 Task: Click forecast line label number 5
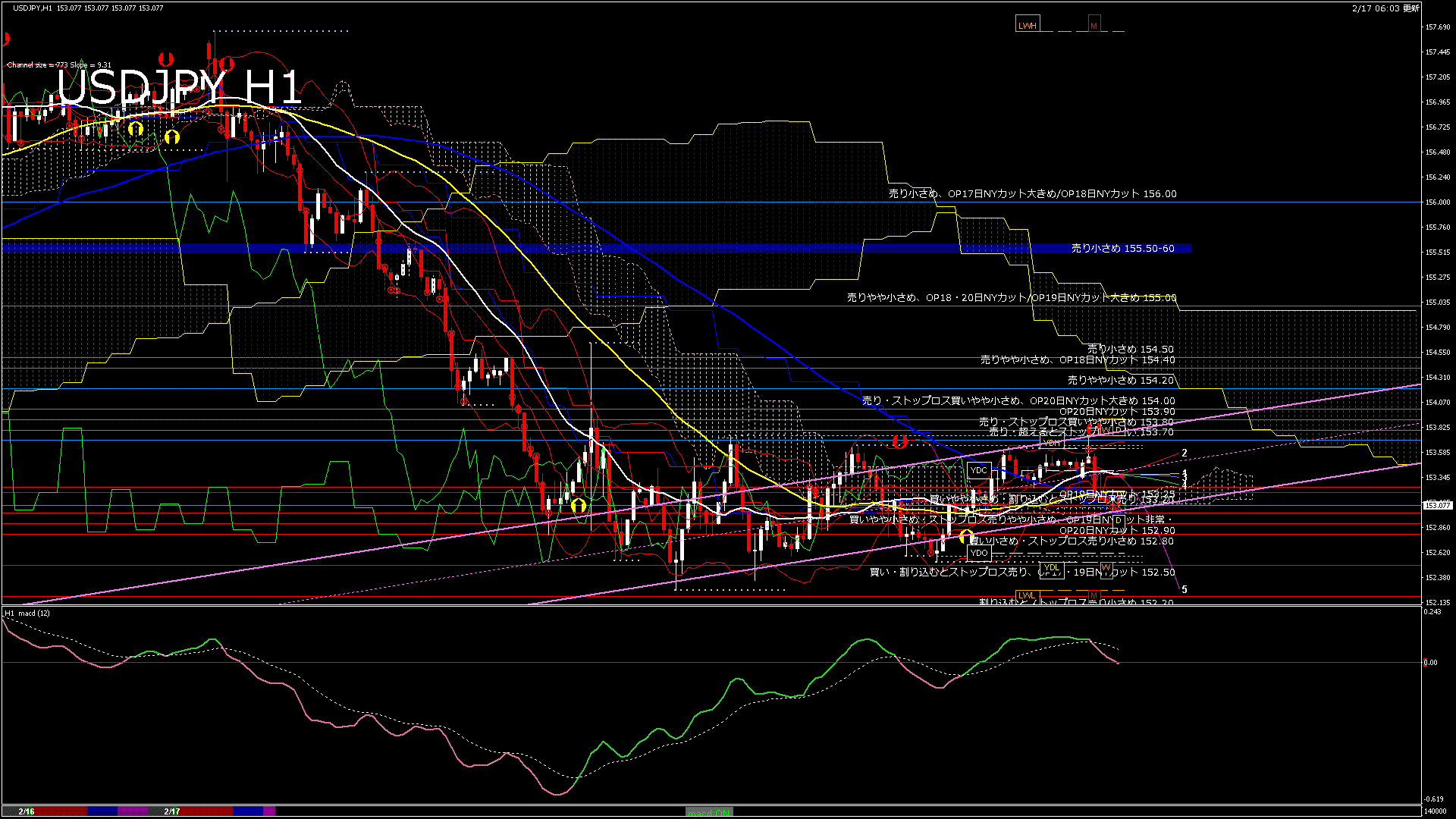[1185, 589]
